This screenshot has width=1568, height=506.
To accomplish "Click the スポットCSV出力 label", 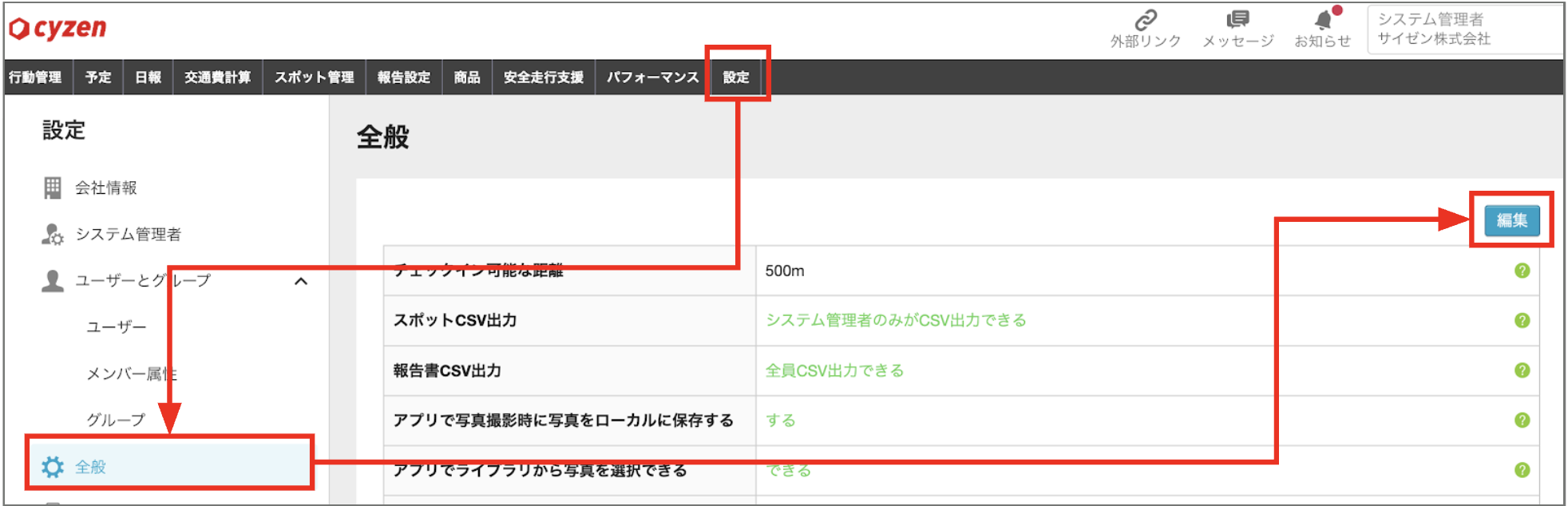I will [x=455, y=320].
